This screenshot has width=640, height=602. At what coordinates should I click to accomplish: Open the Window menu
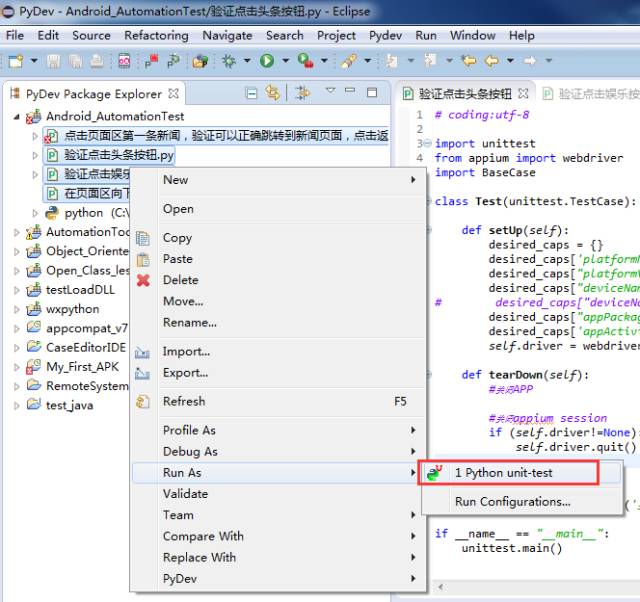pos(473,36)
